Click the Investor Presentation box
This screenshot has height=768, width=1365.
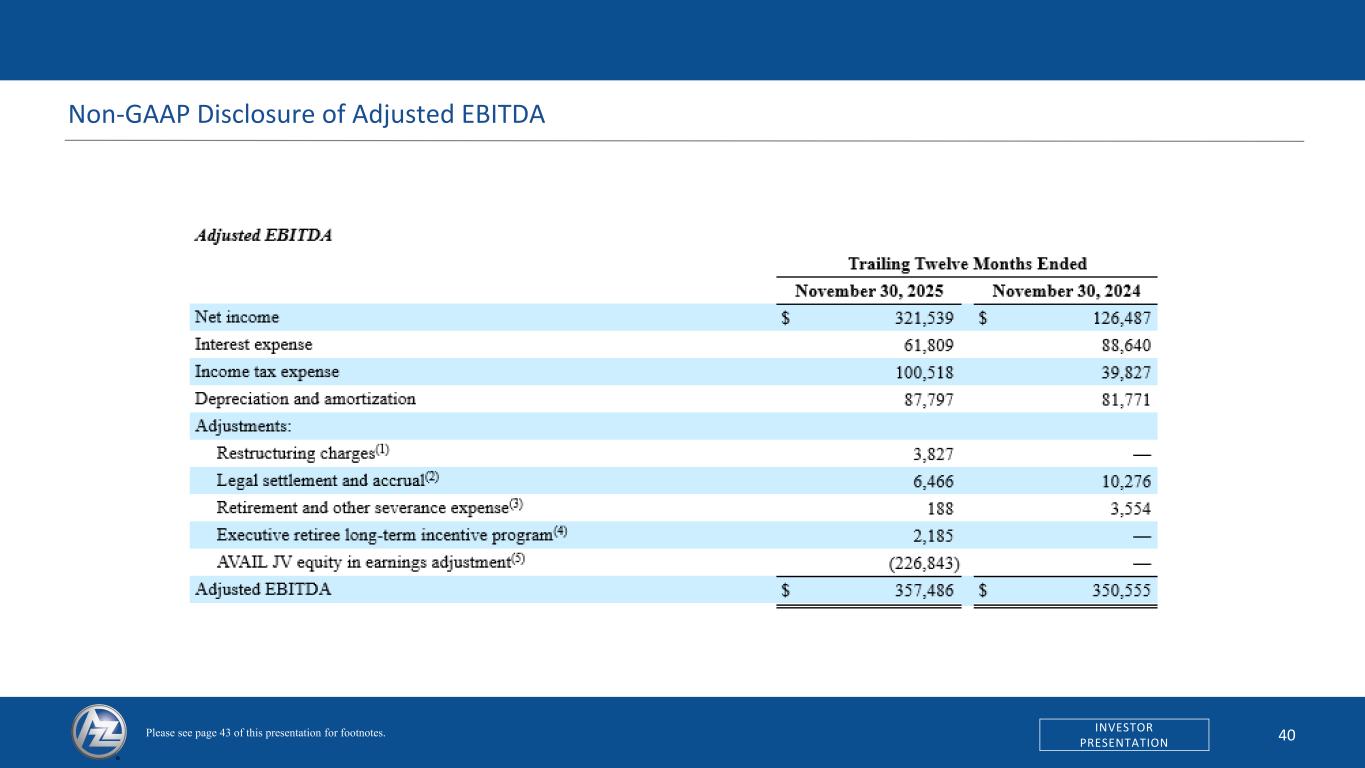tap(1123, 734)
